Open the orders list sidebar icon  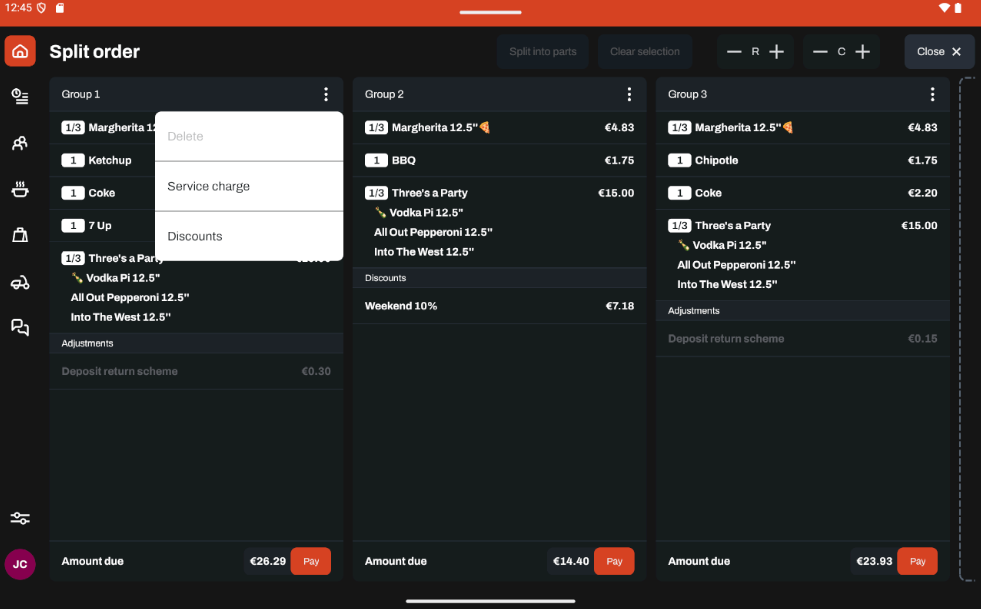pos(20,96)
